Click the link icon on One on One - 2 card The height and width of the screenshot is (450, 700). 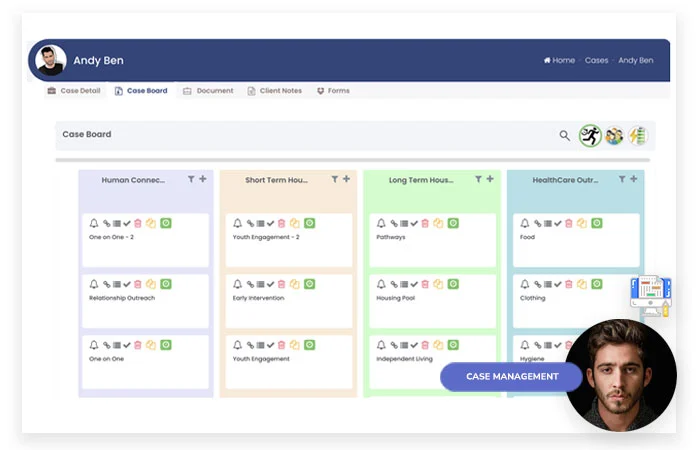[107, 223]
